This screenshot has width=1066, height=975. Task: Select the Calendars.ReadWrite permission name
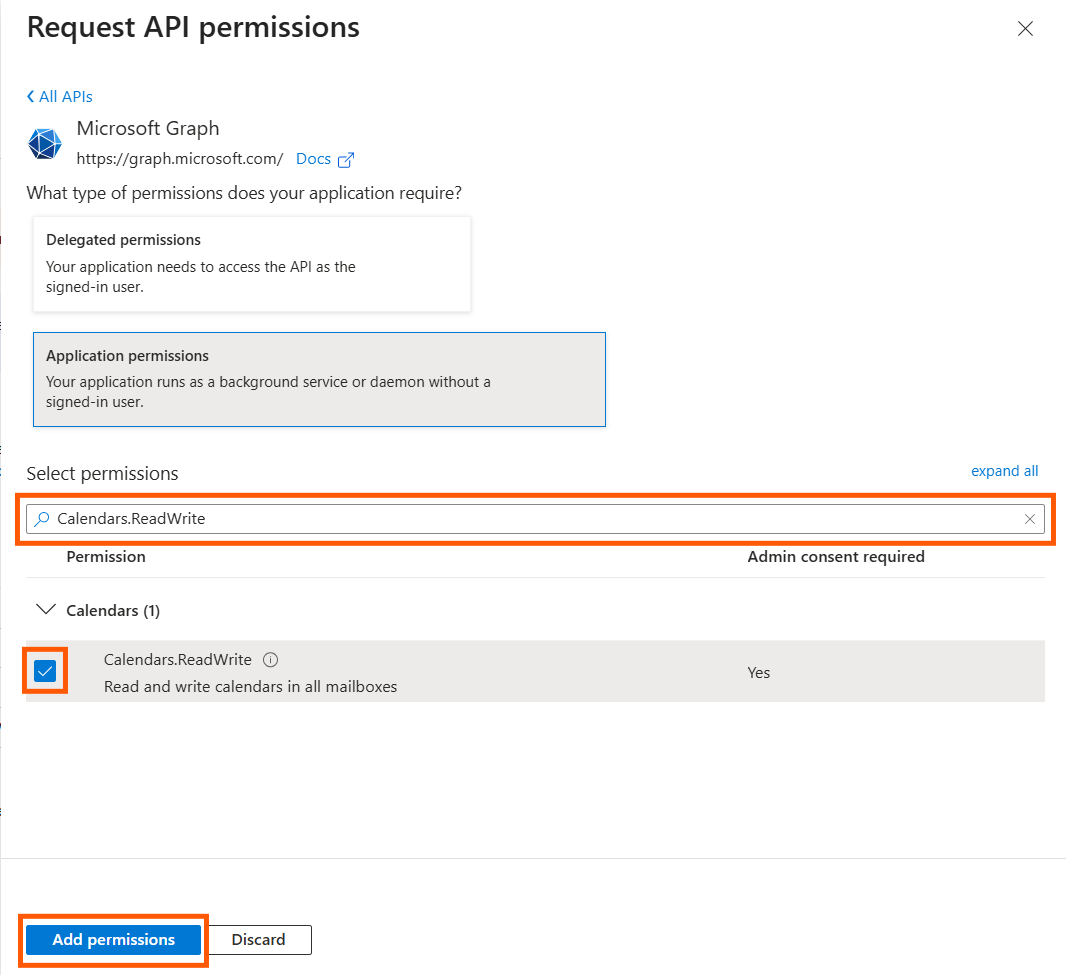(178, 660)
